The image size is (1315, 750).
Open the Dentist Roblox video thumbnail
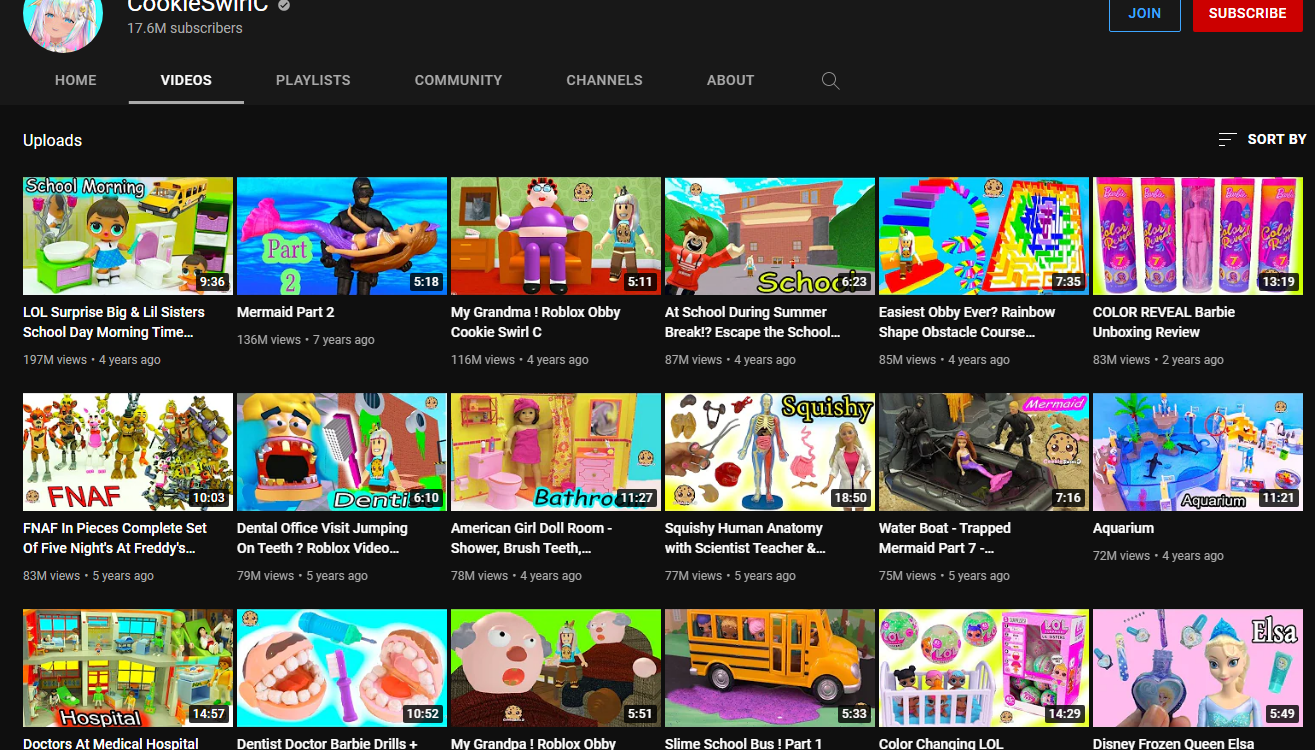click(342, 452)
